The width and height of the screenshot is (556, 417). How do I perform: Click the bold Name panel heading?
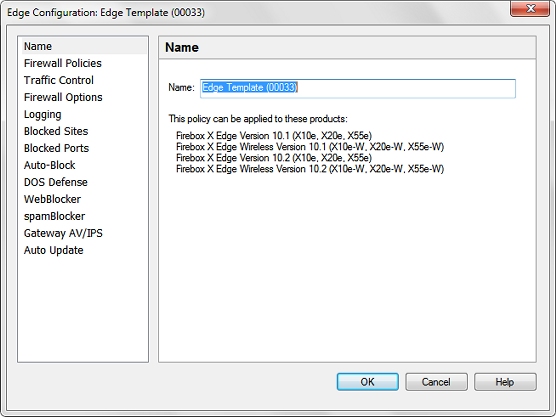click(182, 48)
